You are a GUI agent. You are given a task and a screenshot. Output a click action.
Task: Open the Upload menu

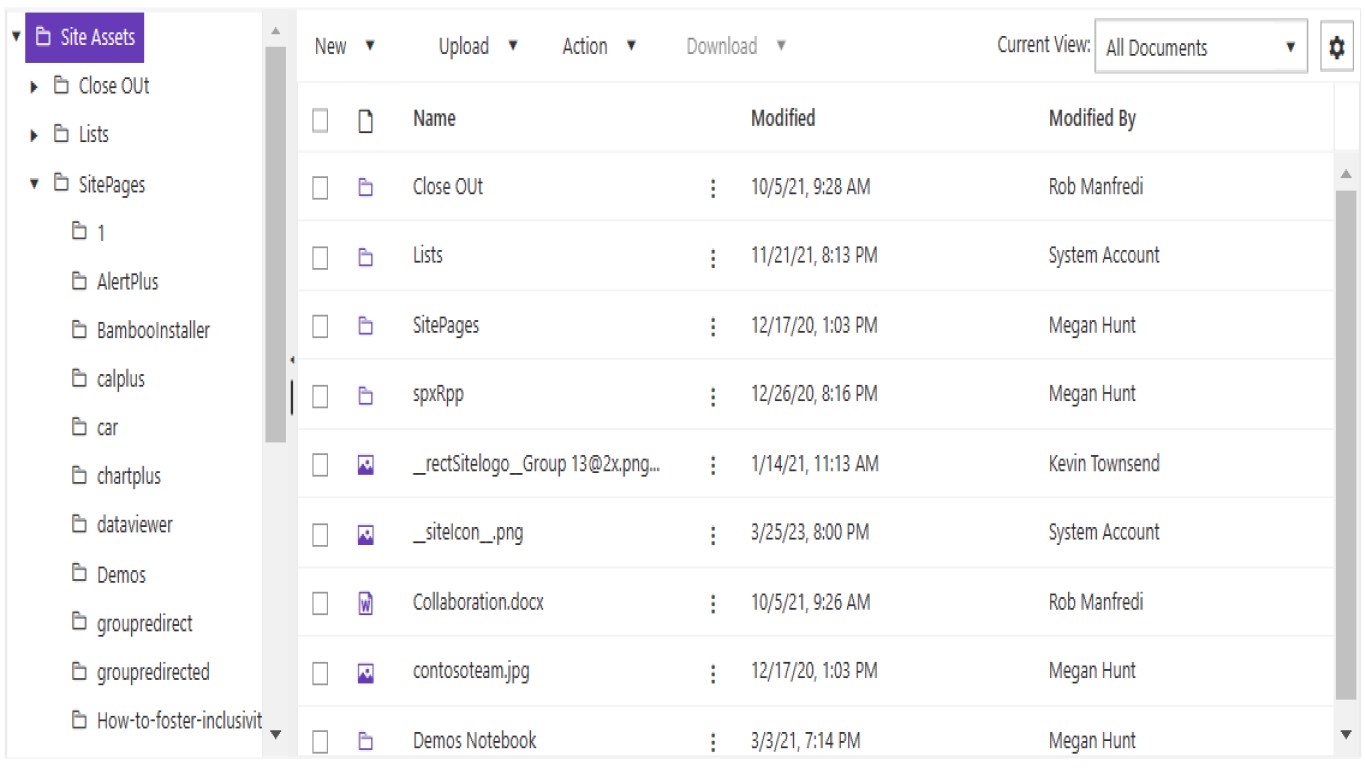[x=478, y=46]
